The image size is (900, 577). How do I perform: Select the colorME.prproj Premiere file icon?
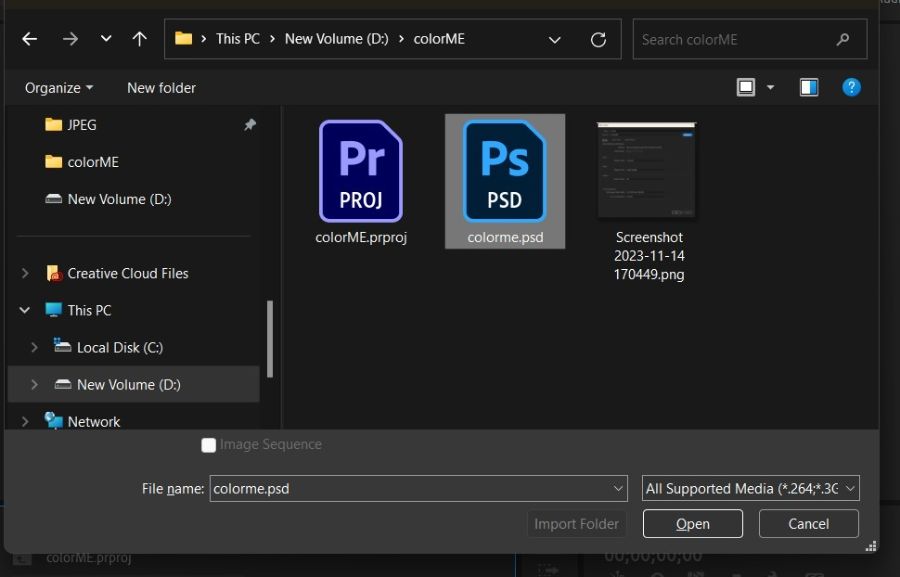pyautogui.click(x=361, y=171)
